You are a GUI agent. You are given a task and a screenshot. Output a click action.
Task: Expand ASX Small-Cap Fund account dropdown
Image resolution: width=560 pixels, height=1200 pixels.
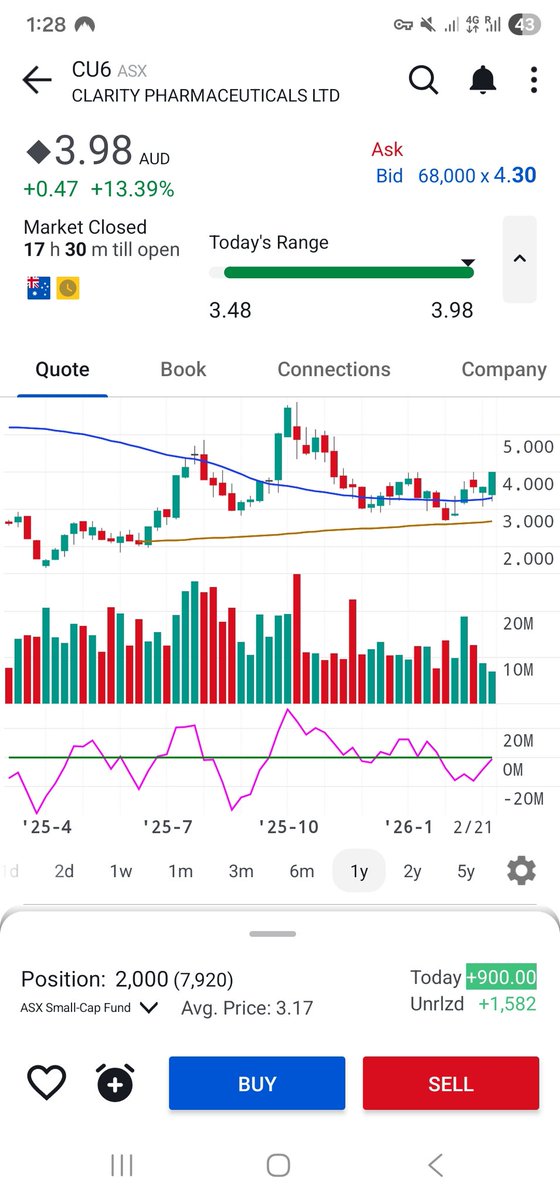89,1008
